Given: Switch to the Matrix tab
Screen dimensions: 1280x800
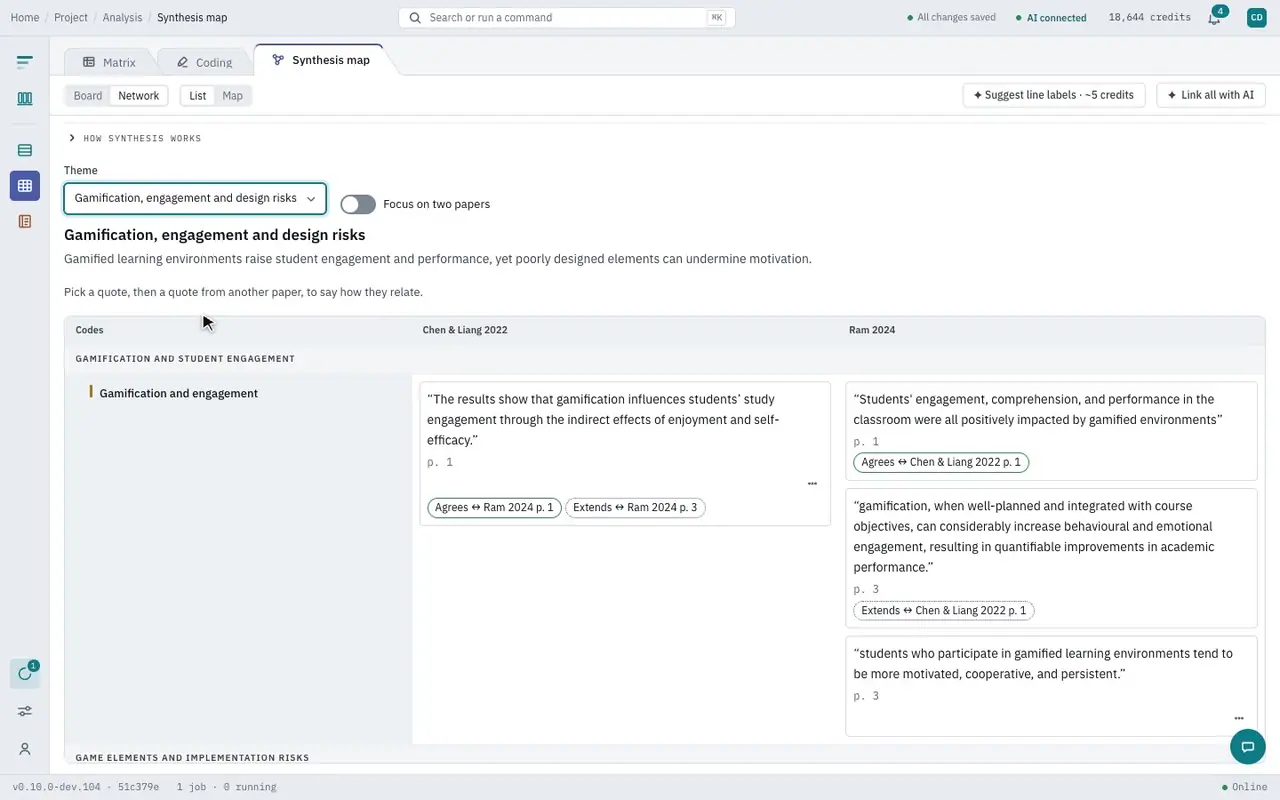Looking at the screenshot, I should click(x=109, y=62).
